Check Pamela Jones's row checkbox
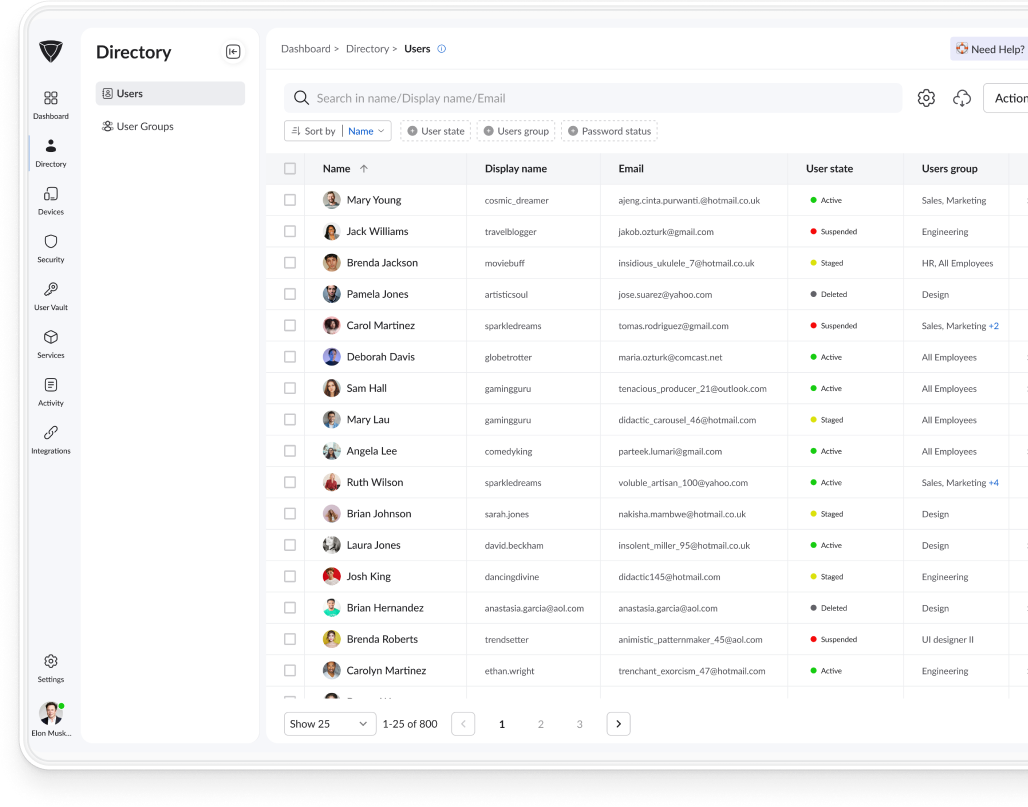Image resolution: width=1028 pixels, height=807 pixels. [290, 294]
